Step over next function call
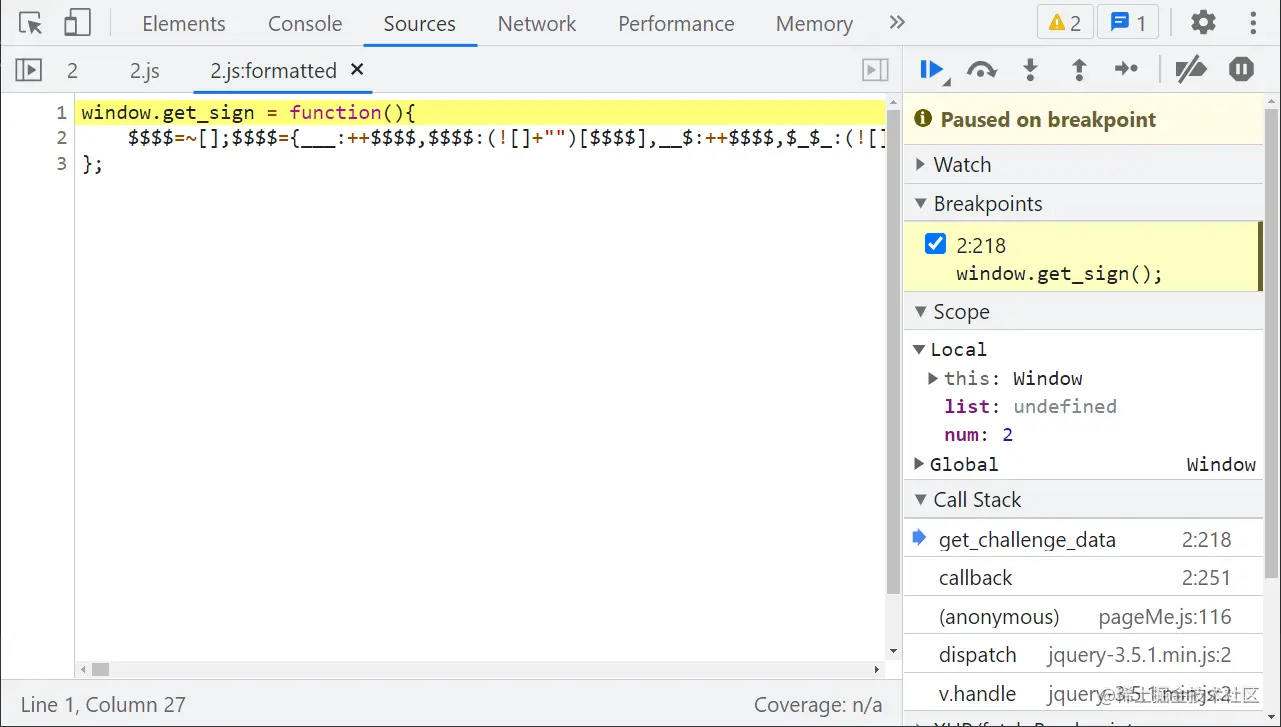This screenshot has height=727, width=1281. click(x=982, y=69)
